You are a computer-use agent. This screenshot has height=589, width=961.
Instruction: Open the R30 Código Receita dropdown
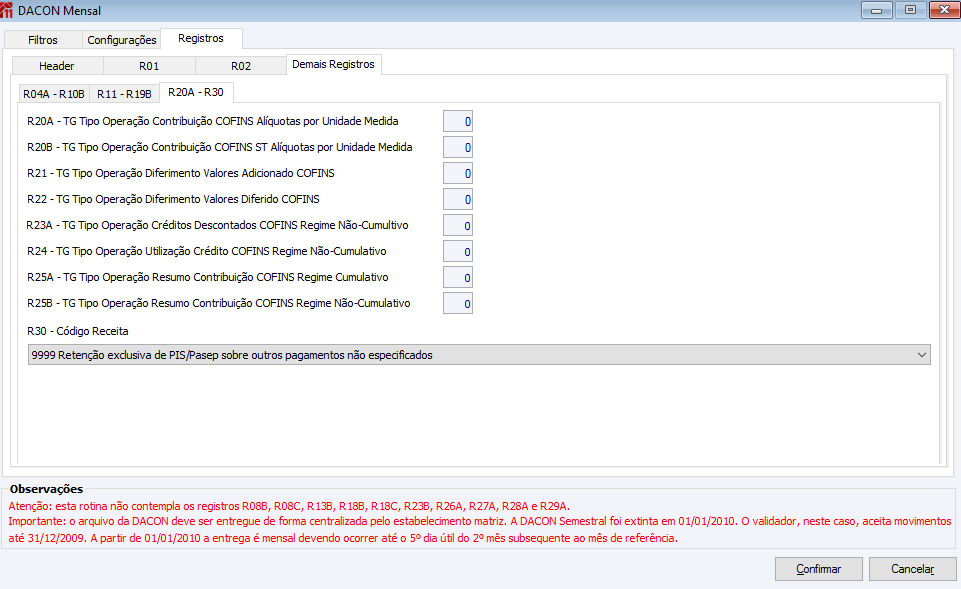(x=479, y=355)
